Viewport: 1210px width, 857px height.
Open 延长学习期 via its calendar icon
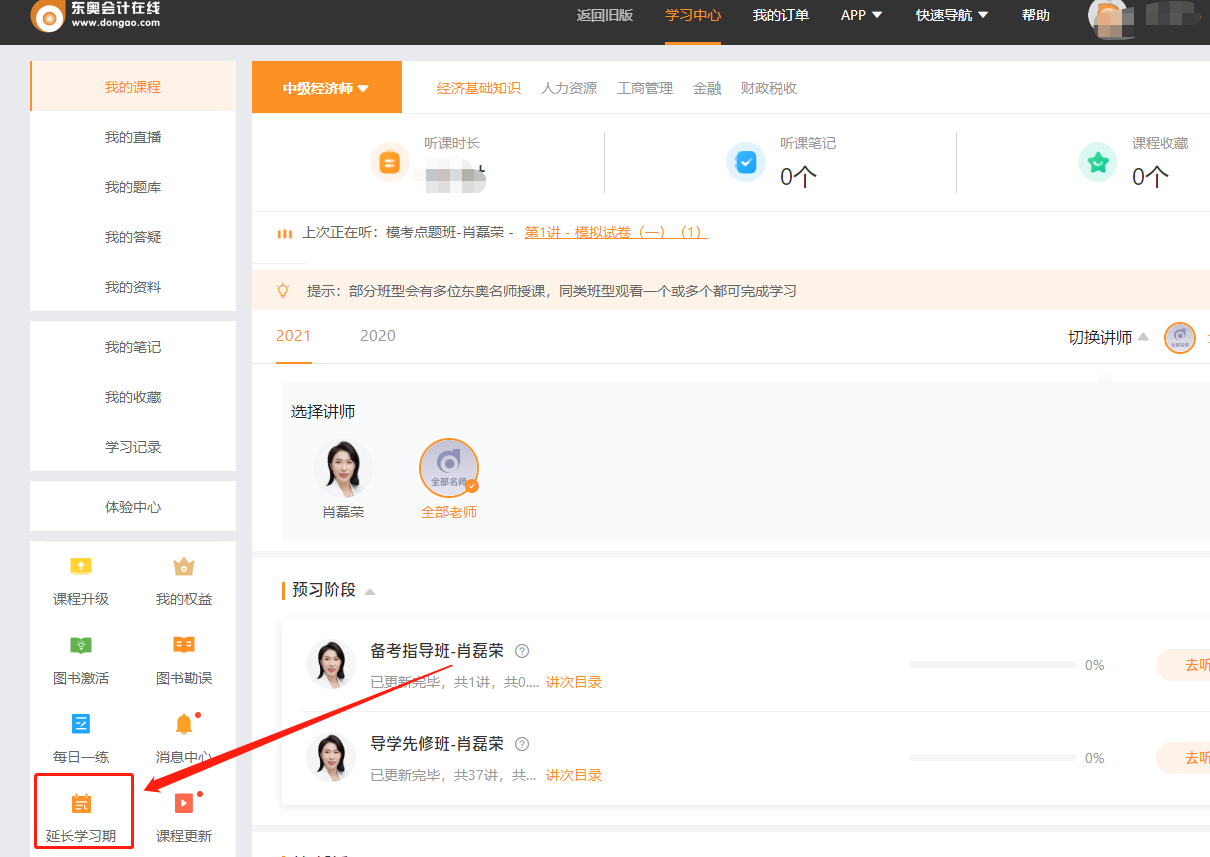82,803
